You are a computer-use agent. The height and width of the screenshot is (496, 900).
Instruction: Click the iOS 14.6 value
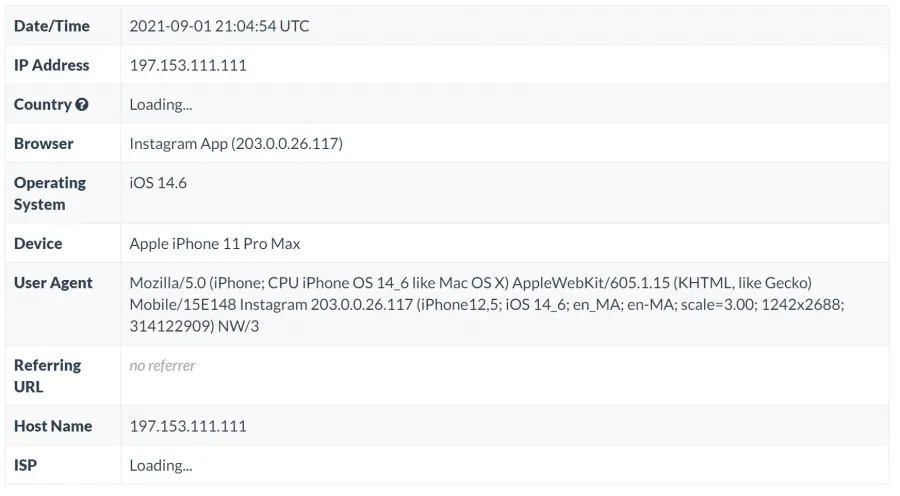tap(158, 183)
